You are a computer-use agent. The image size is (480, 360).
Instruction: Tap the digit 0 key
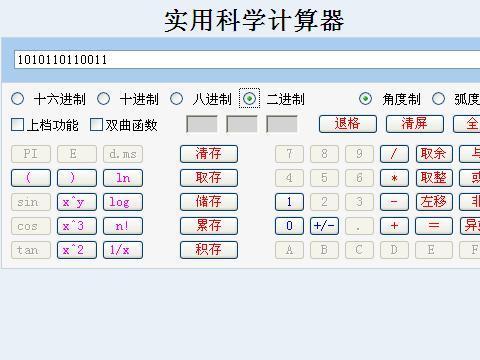289,226
